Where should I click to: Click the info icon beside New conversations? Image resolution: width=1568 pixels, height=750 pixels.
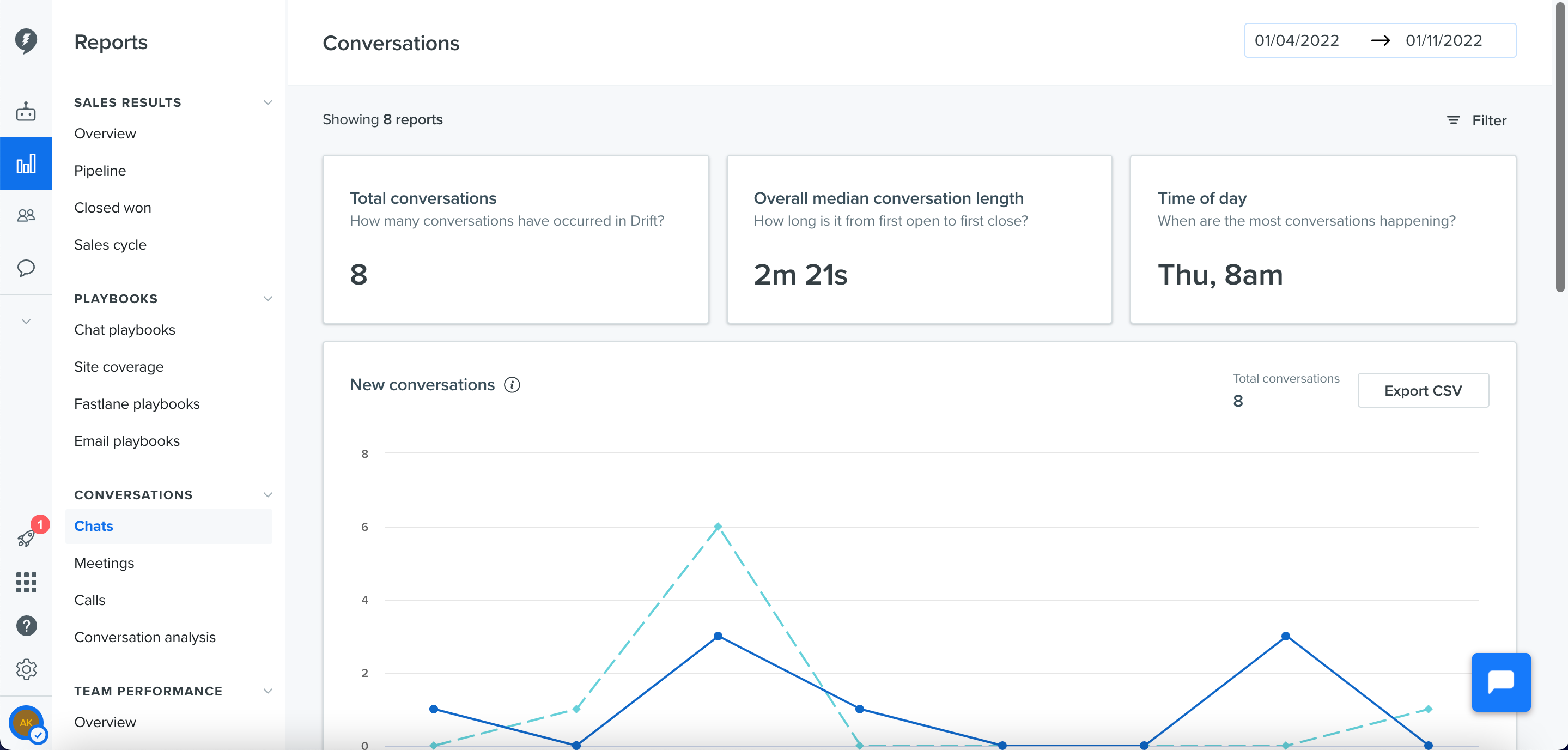pyautogui.click(x=512, y=385)
